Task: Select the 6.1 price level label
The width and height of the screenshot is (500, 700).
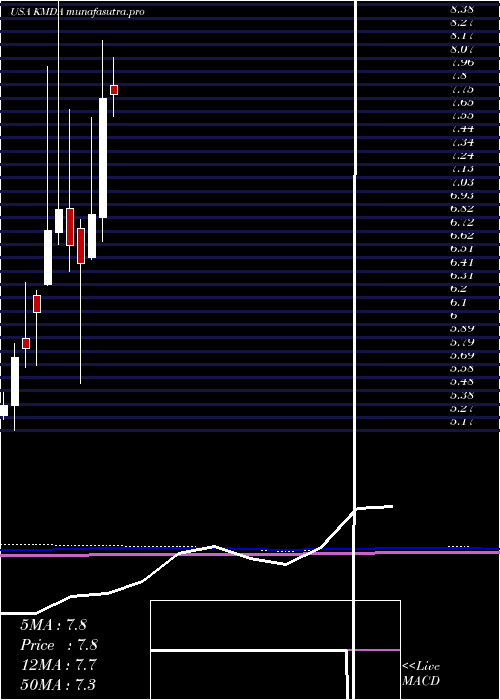Action: pyautogui.click(x=459, y=302)
